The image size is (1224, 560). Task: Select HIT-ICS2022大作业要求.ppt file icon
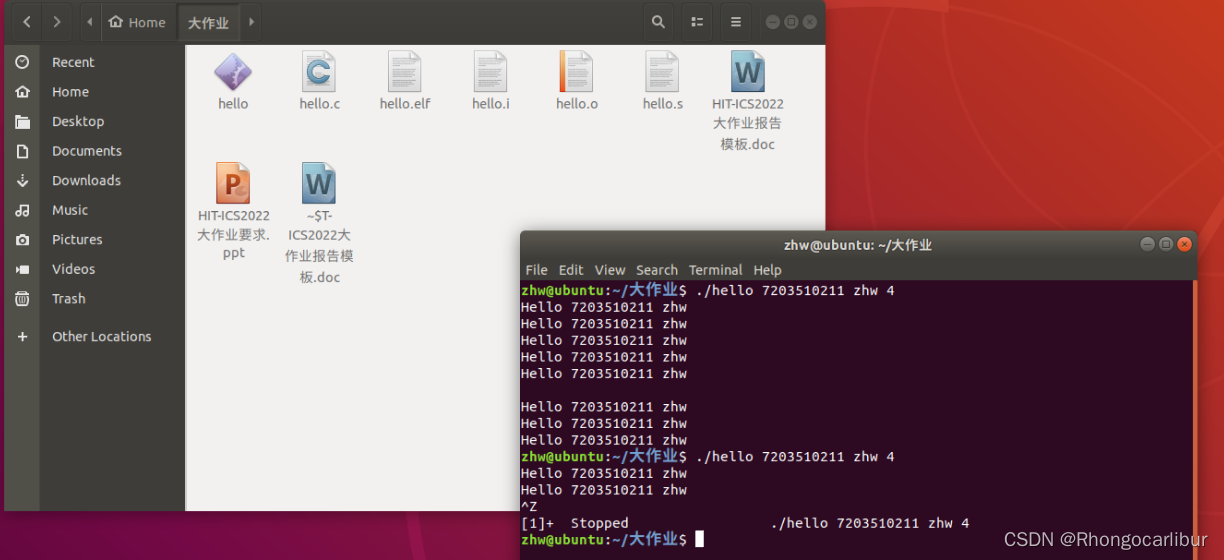[233, 183]
